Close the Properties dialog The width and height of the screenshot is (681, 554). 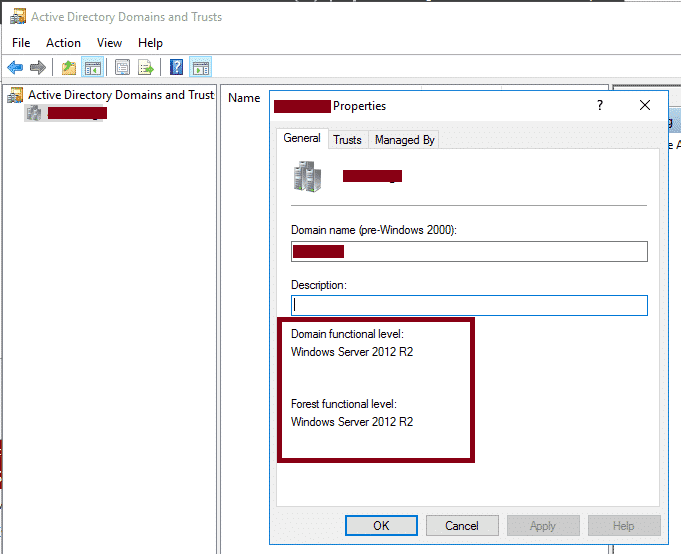coord(645,105)
